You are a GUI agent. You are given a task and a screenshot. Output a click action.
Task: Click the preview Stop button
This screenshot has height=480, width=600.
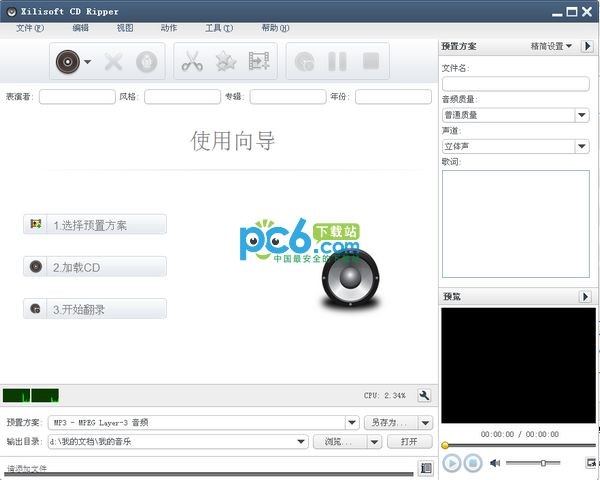[473, 463]
